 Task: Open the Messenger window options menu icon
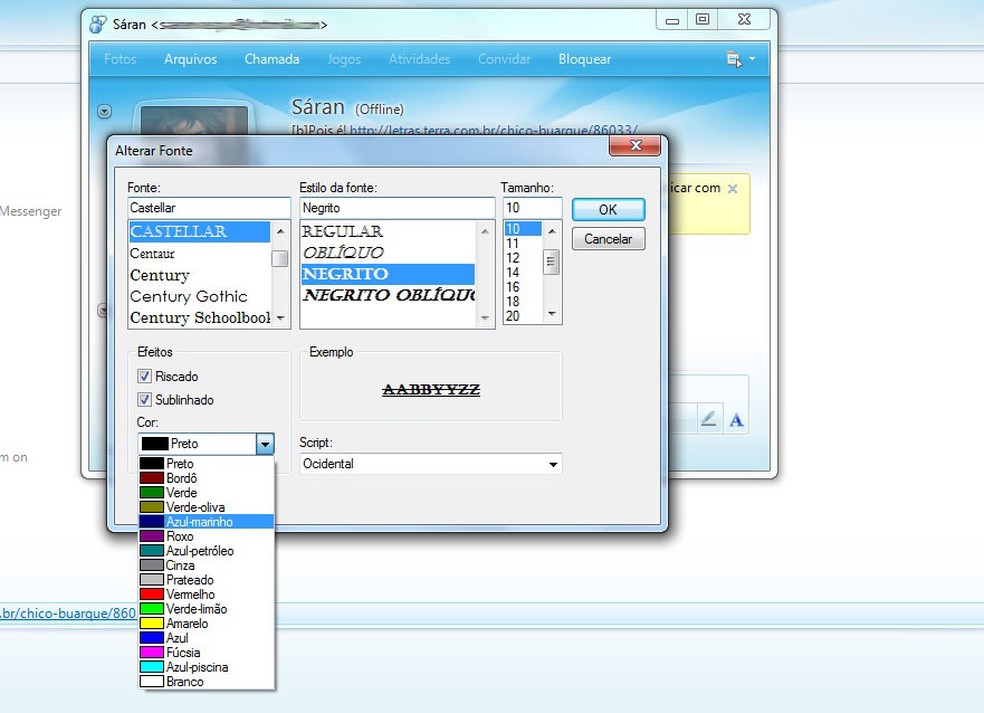[741, 60]
